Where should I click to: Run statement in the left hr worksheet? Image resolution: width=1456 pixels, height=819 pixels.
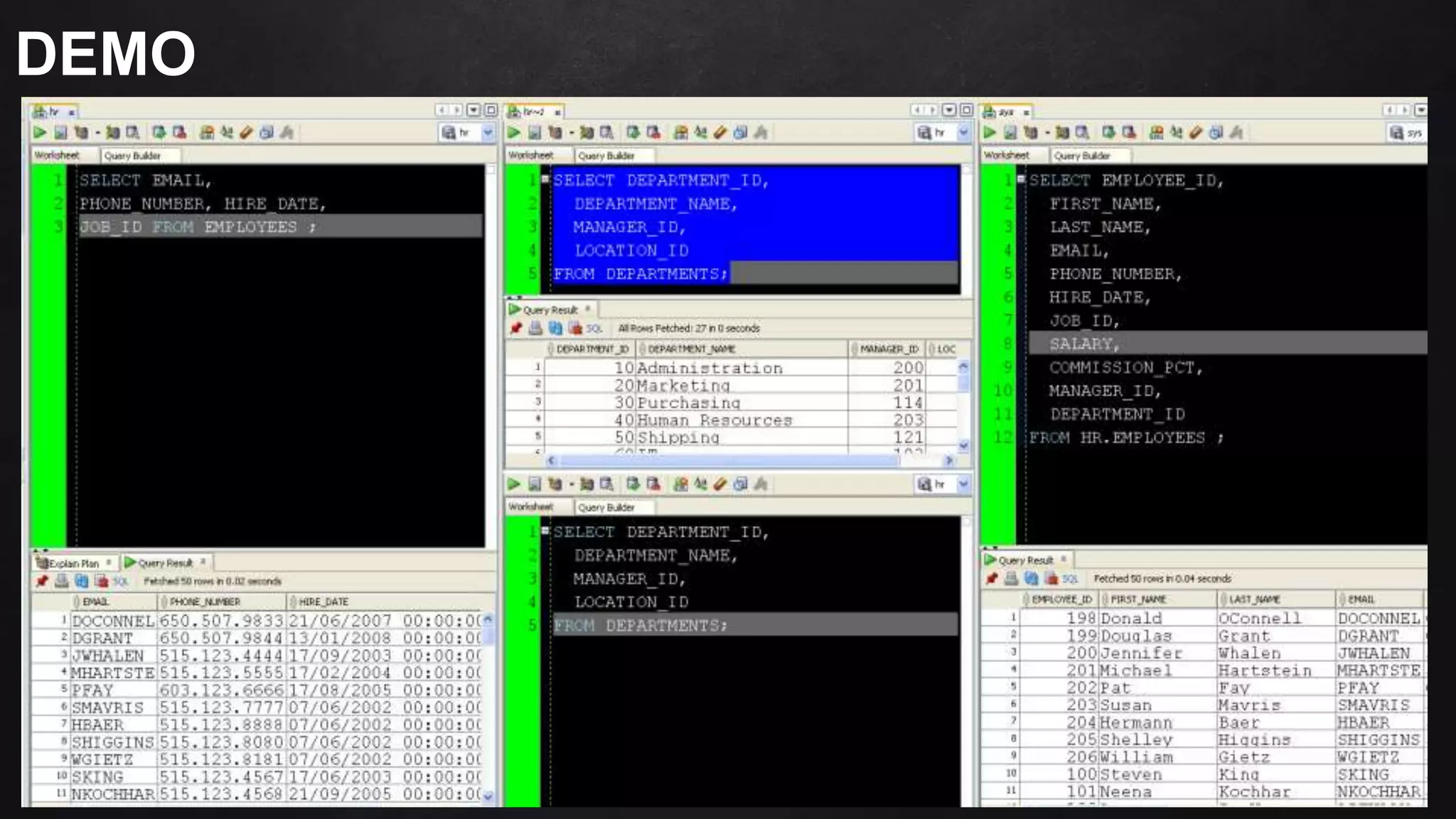click(x=40, y=132)
